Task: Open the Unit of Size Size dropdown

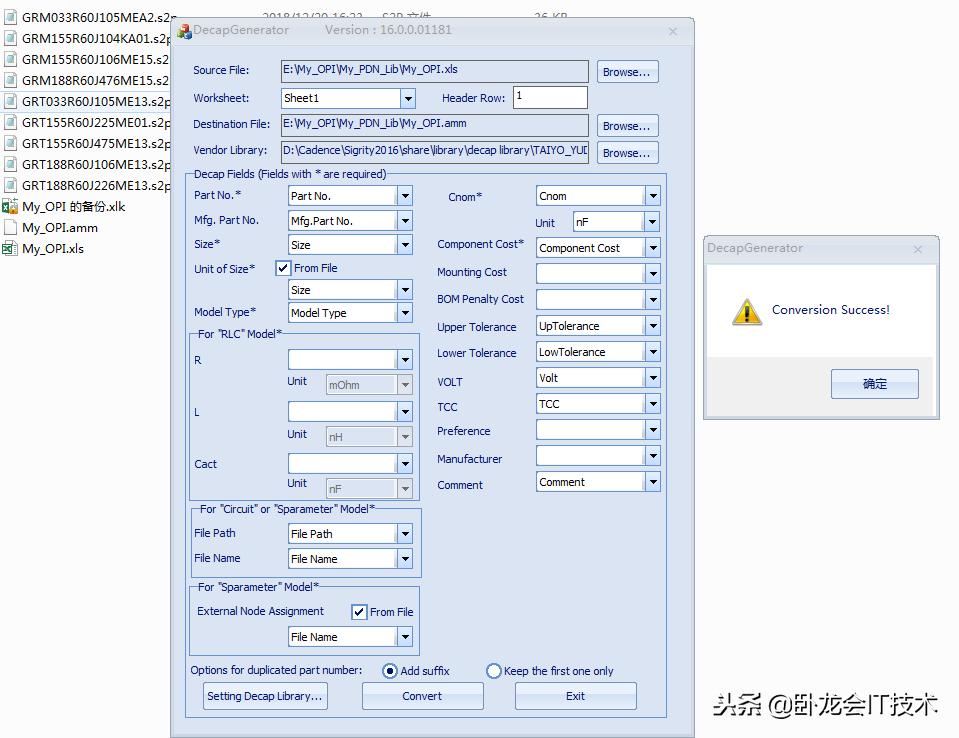Action: [405, 290]
